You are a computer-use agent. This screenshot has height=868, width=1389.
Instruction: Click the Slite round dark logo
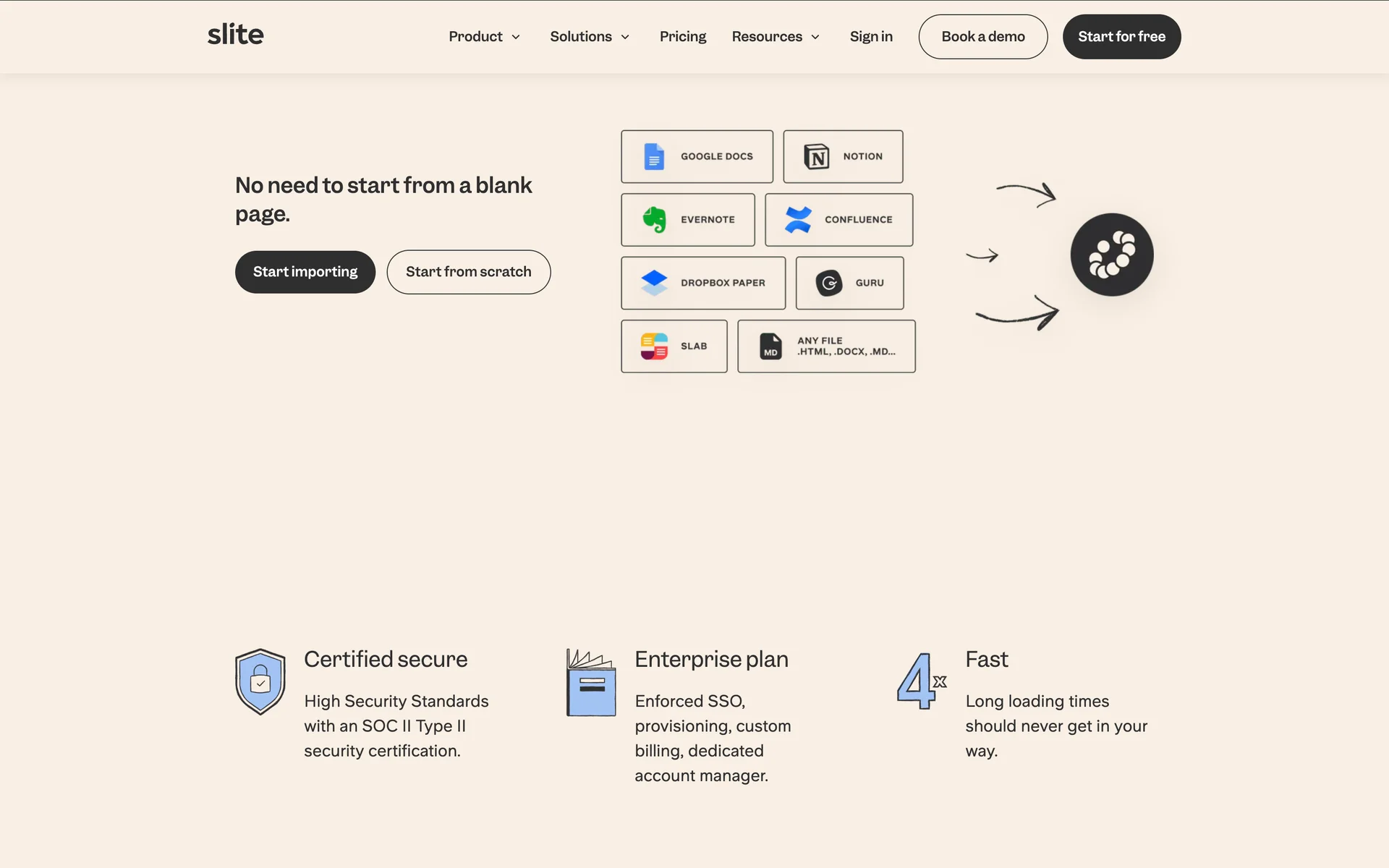(1111, 255)
